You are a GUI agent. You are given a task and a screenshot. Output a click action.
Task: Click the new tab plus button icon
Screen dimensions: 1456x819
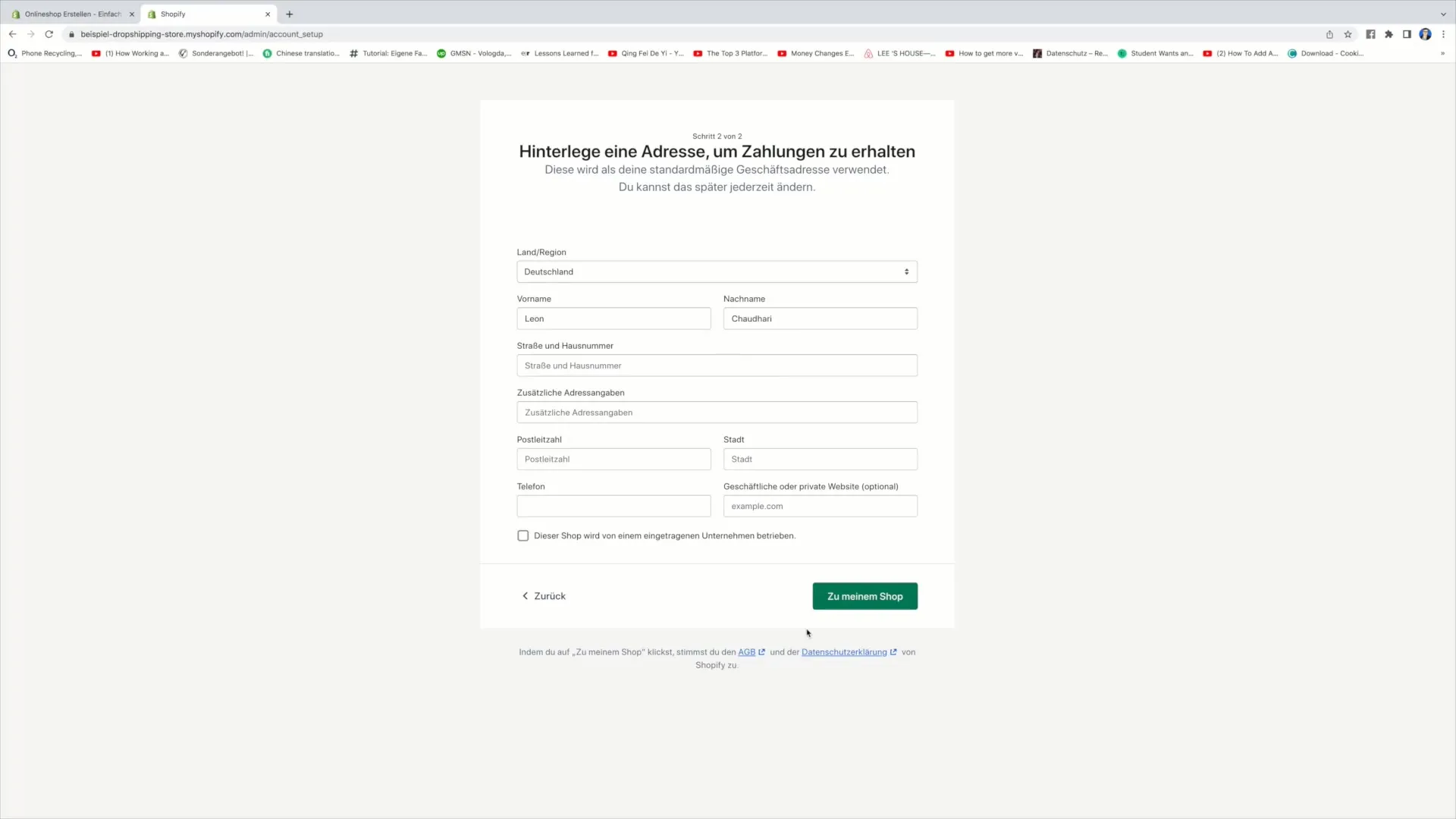(x=289, y=14)
